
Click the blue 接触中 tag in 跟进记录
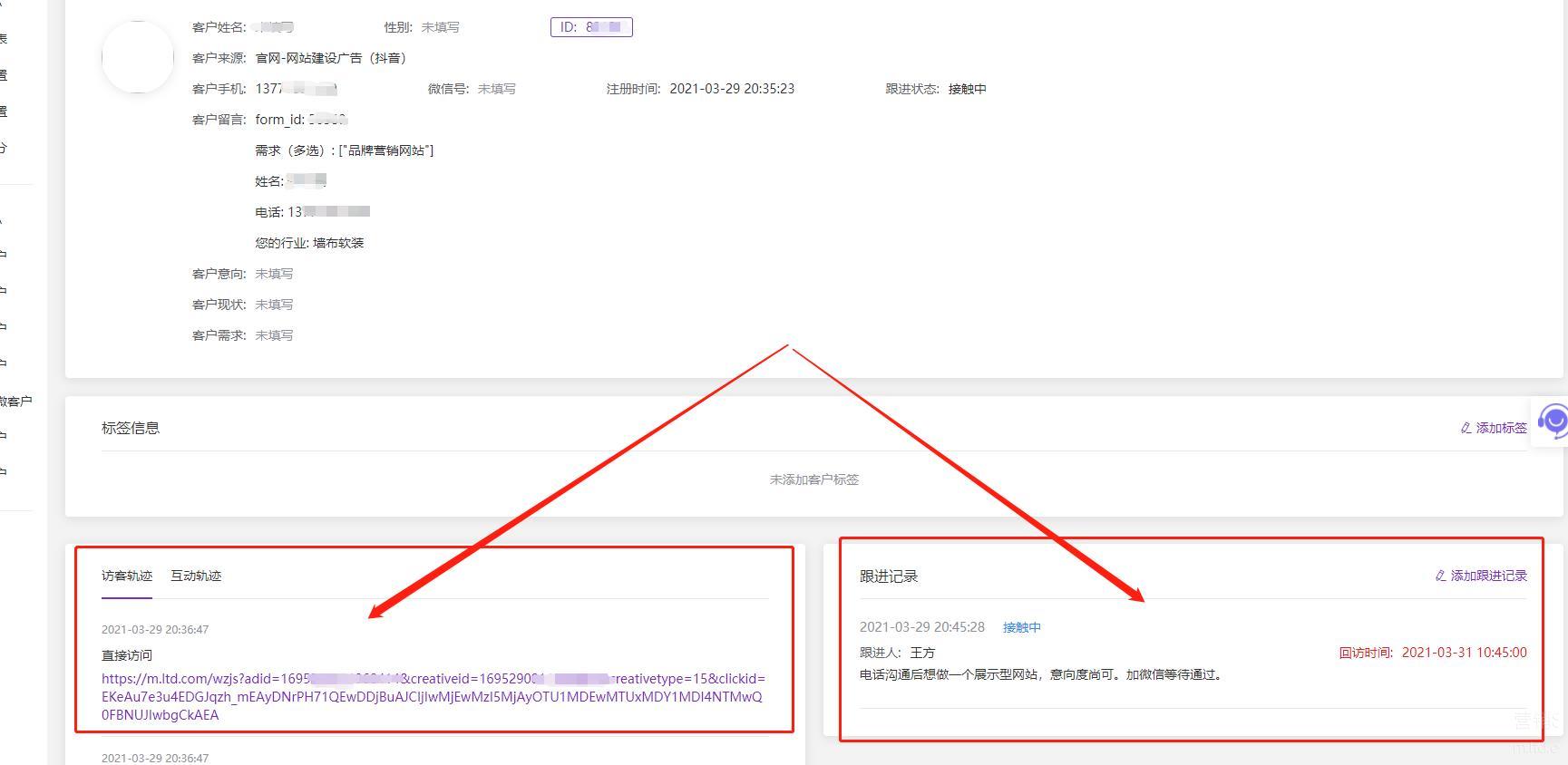pyautogui.click(x=1021, y=627)
